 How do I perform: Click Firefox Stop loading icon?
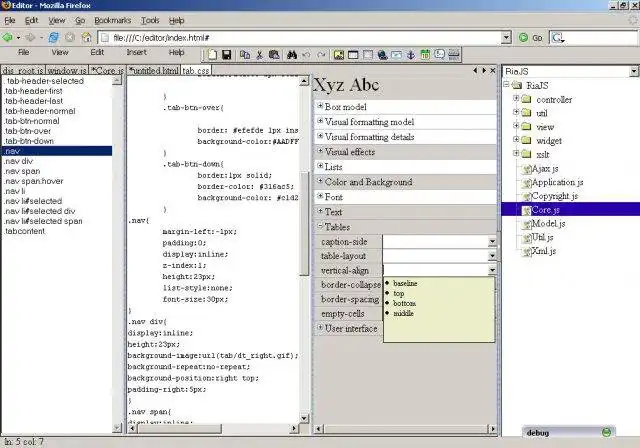click(70, 38)
